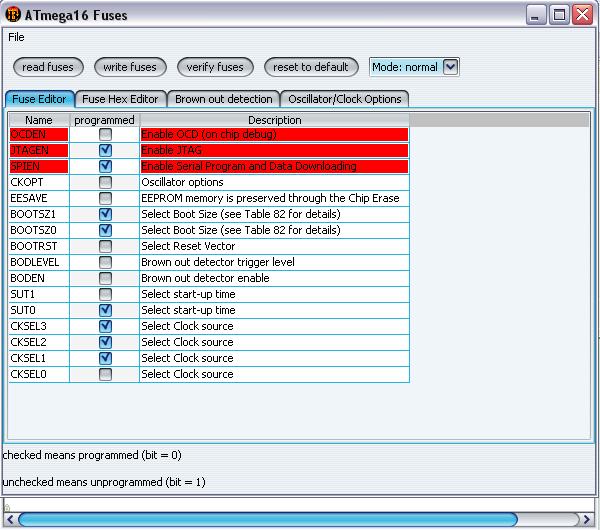The image size is (600, 530).
Task: Click the scrollbar right arrow
Action: pos(586,520)
